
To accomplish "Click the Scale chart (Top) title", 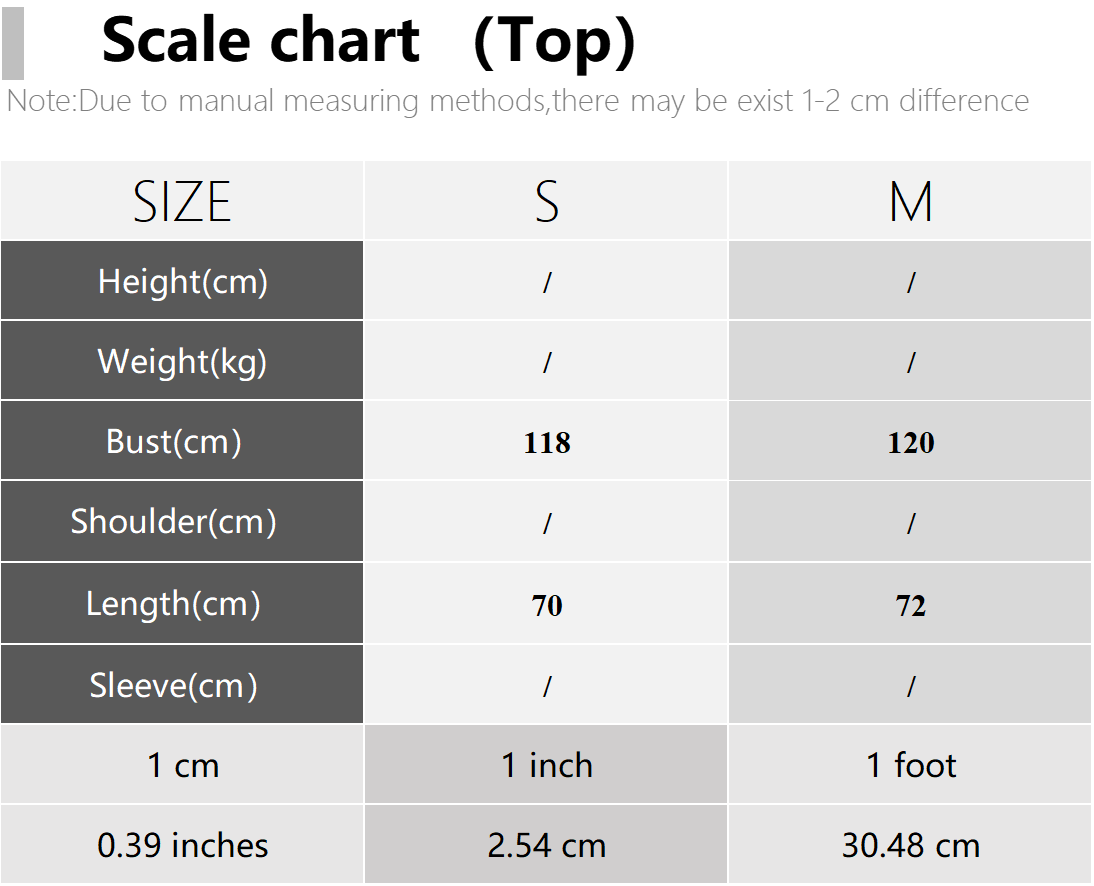I will click(369, 40).
